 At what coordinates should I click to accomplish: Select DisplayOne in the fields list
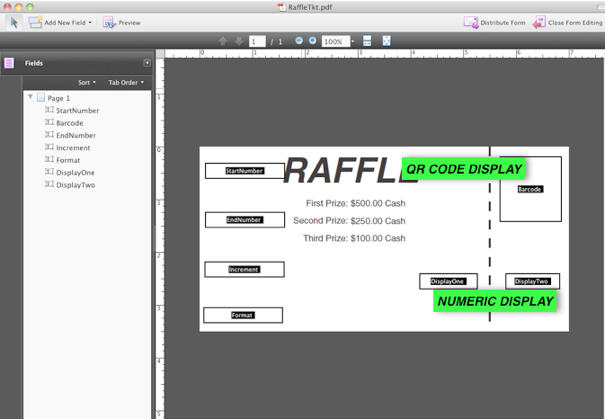point(70,172)
